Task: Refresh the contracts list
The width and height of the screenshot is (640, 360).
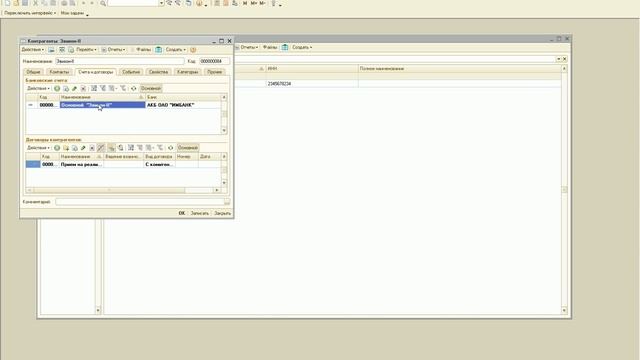Action: pos(171,148)
